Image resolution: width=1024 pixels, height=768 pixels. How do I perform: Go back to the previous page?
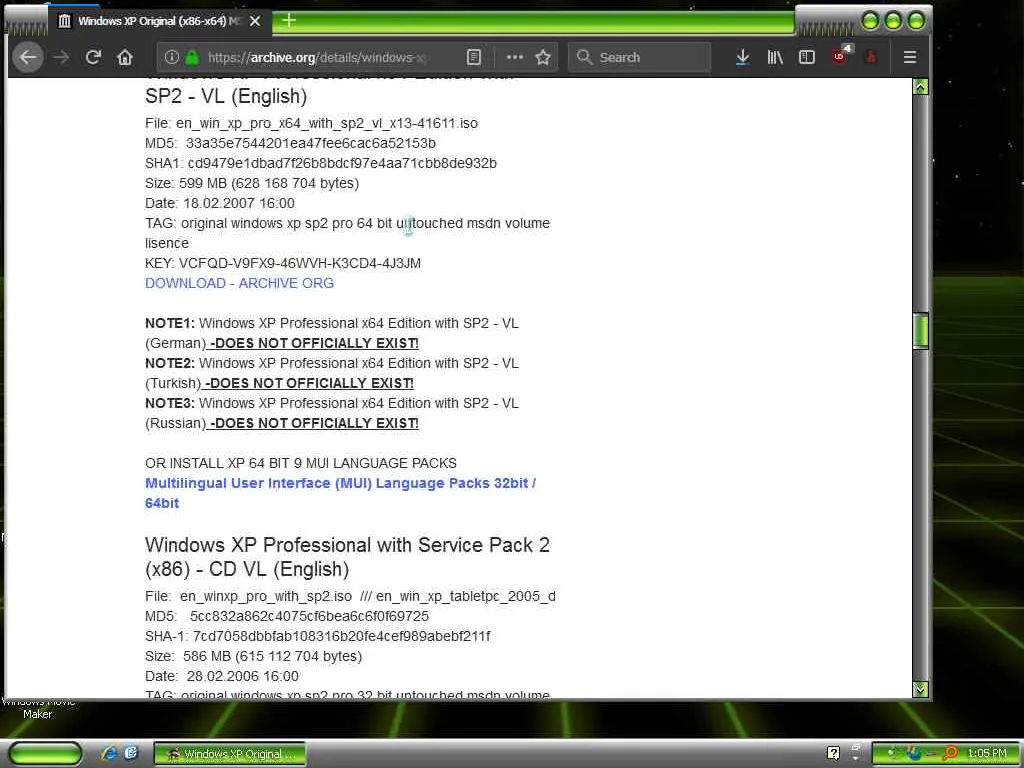click(28, 57)
